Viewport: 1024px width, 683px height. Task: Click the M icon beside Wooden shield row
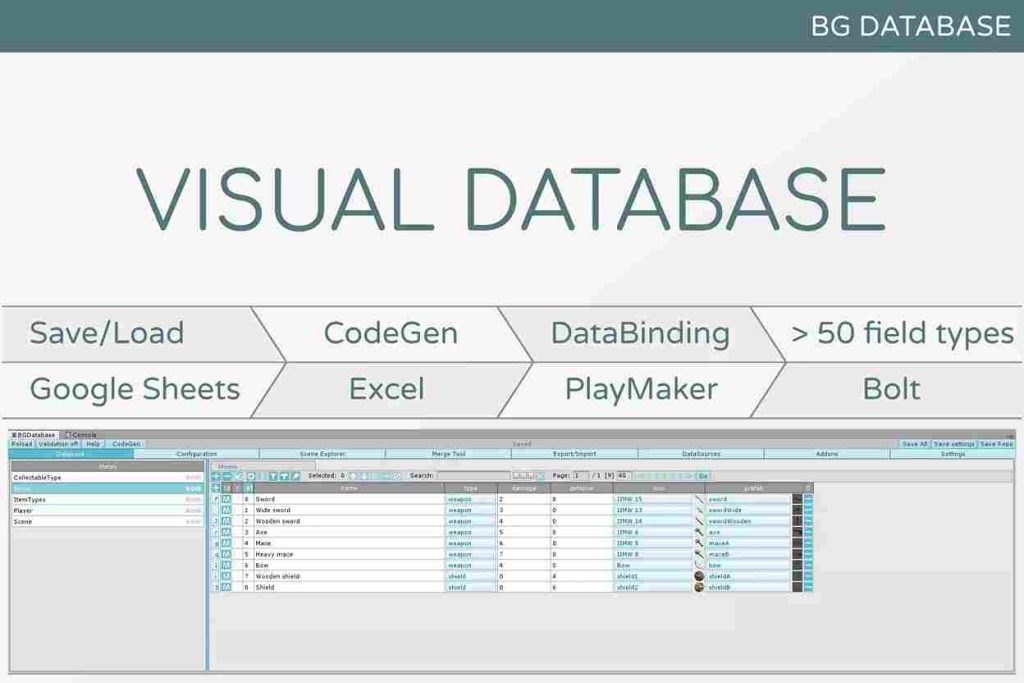tap(226, 576)
